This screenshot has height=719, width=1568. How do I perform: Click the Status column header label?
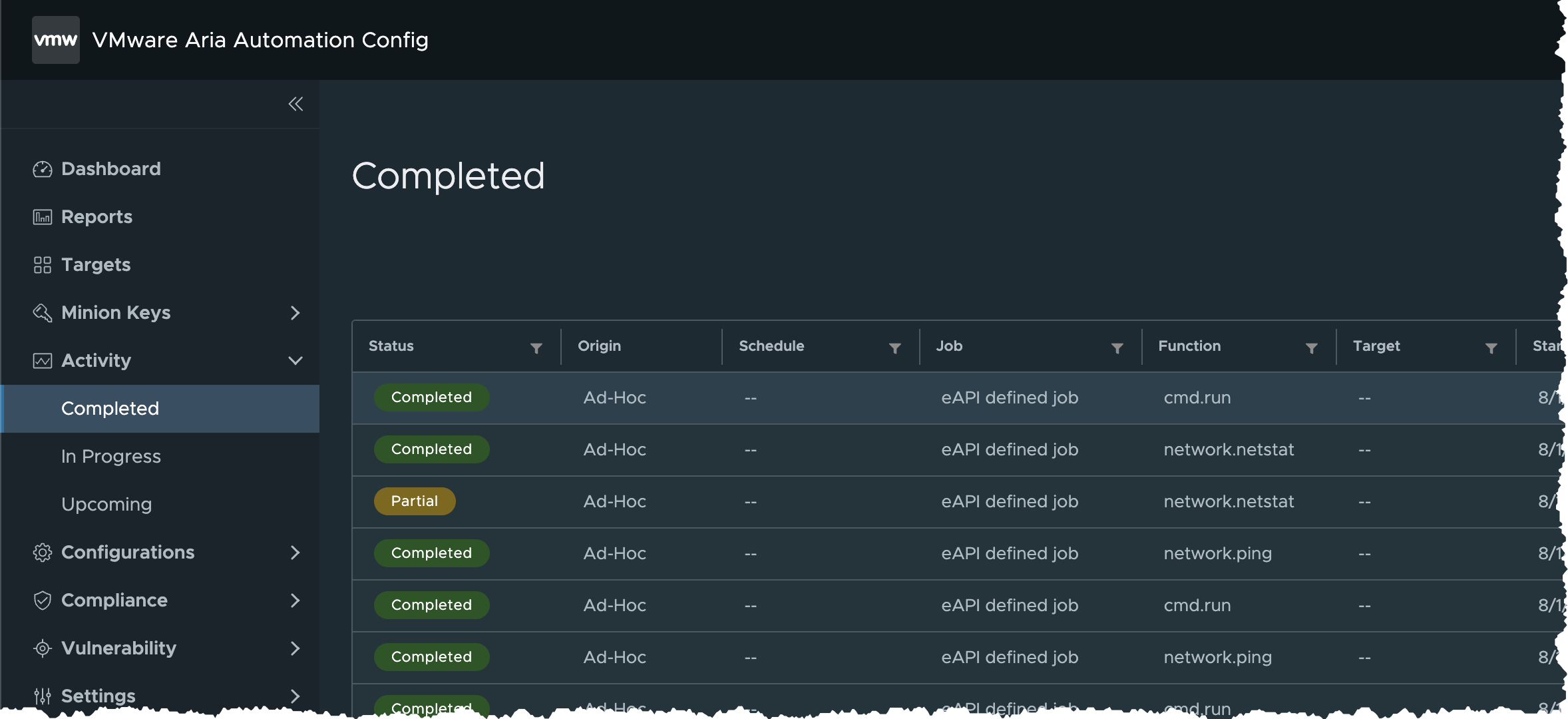pos(391,346)
